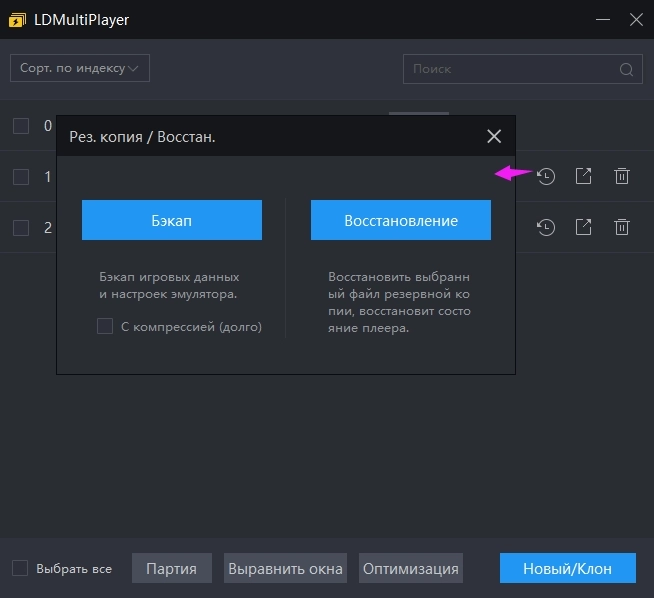Toggle the Выбрать все checkbox

click(x=20, y=568)
